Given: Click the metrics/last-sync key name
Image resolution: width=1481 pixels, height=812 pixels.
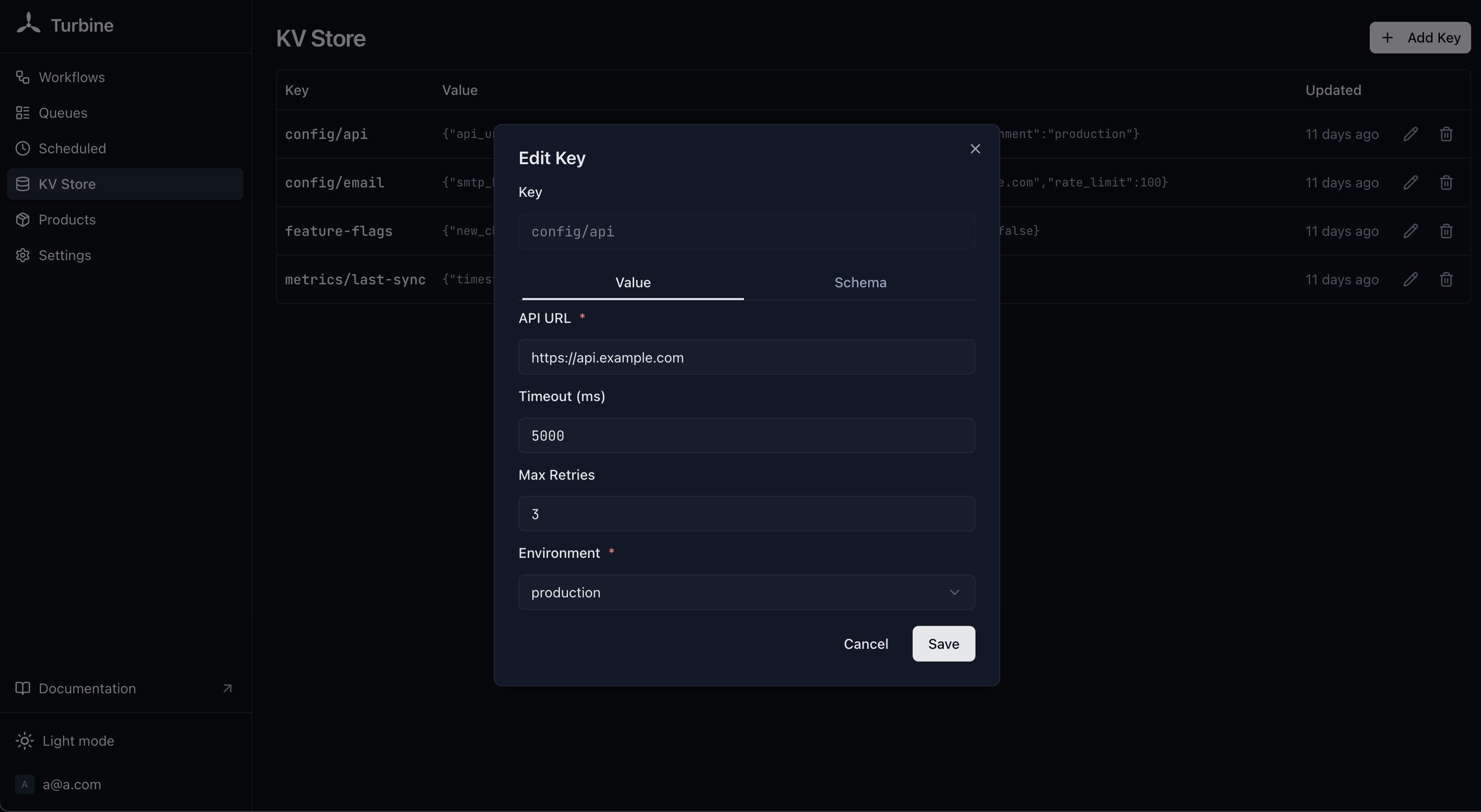Looking at the screenshot, I should 355,280.
